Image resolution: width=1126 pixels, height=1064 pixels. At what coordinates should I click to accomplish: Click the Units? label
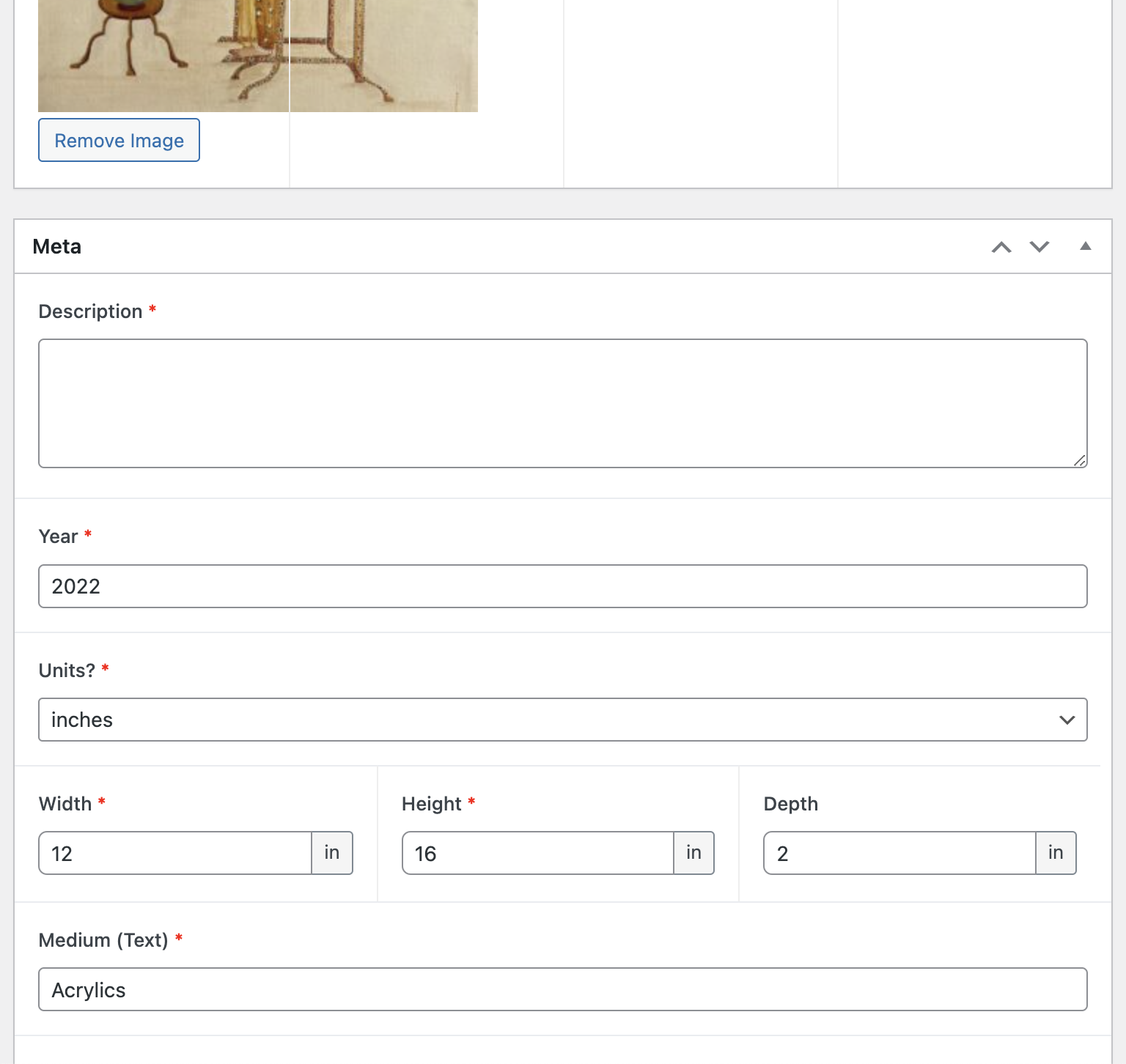(67, 670)
